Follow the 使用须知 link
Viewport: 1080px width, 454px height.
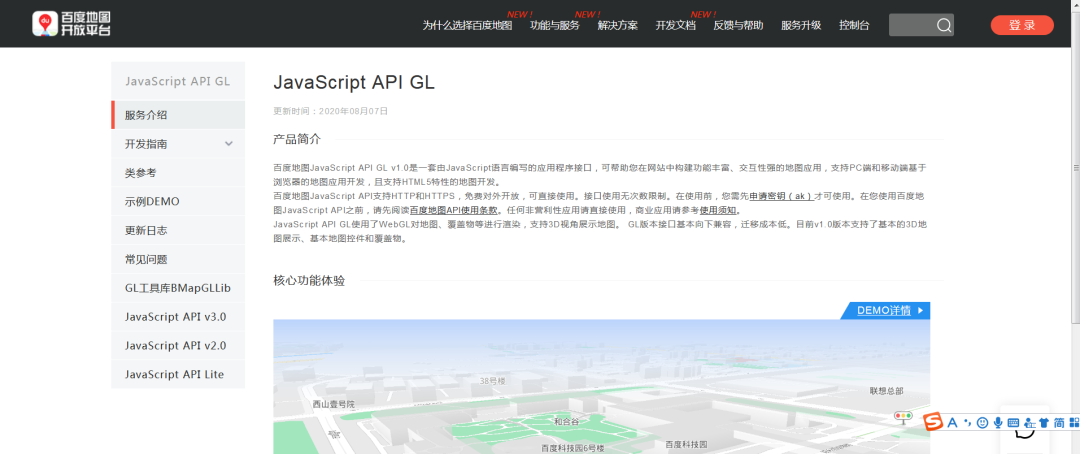(x=718, y=211)
